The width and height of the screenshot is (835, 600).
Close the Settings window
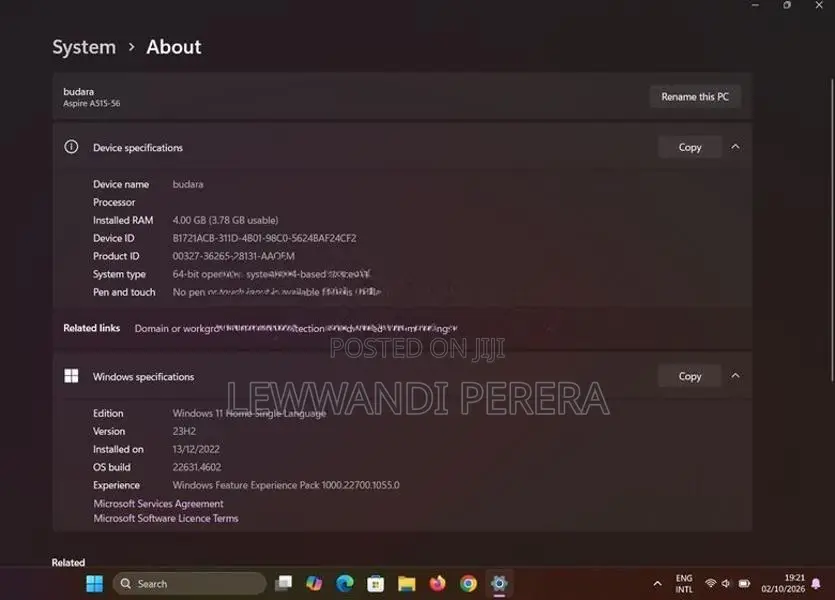point(819,5)
